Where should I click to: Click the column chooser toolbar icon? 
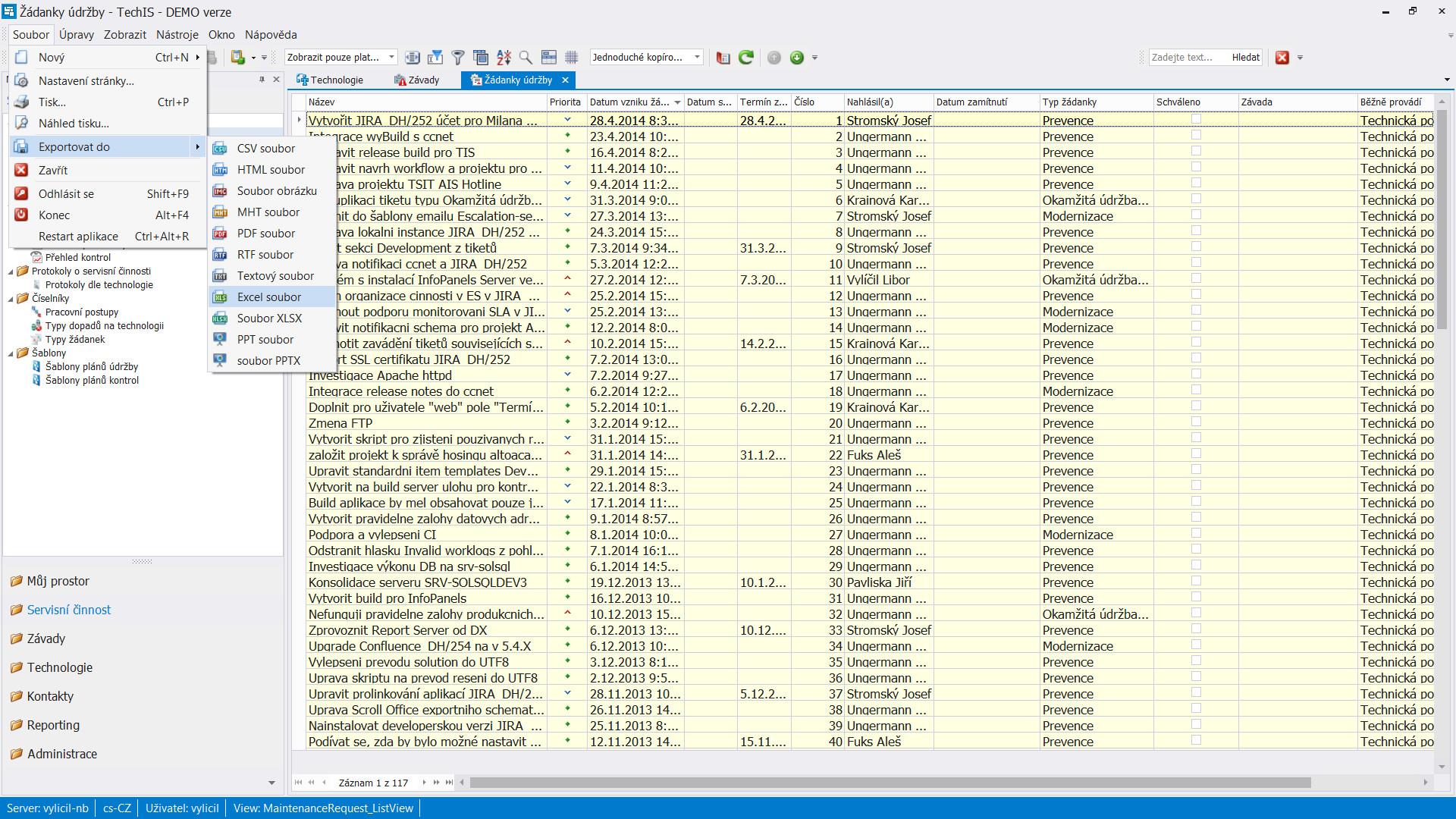tap(481, 57)
